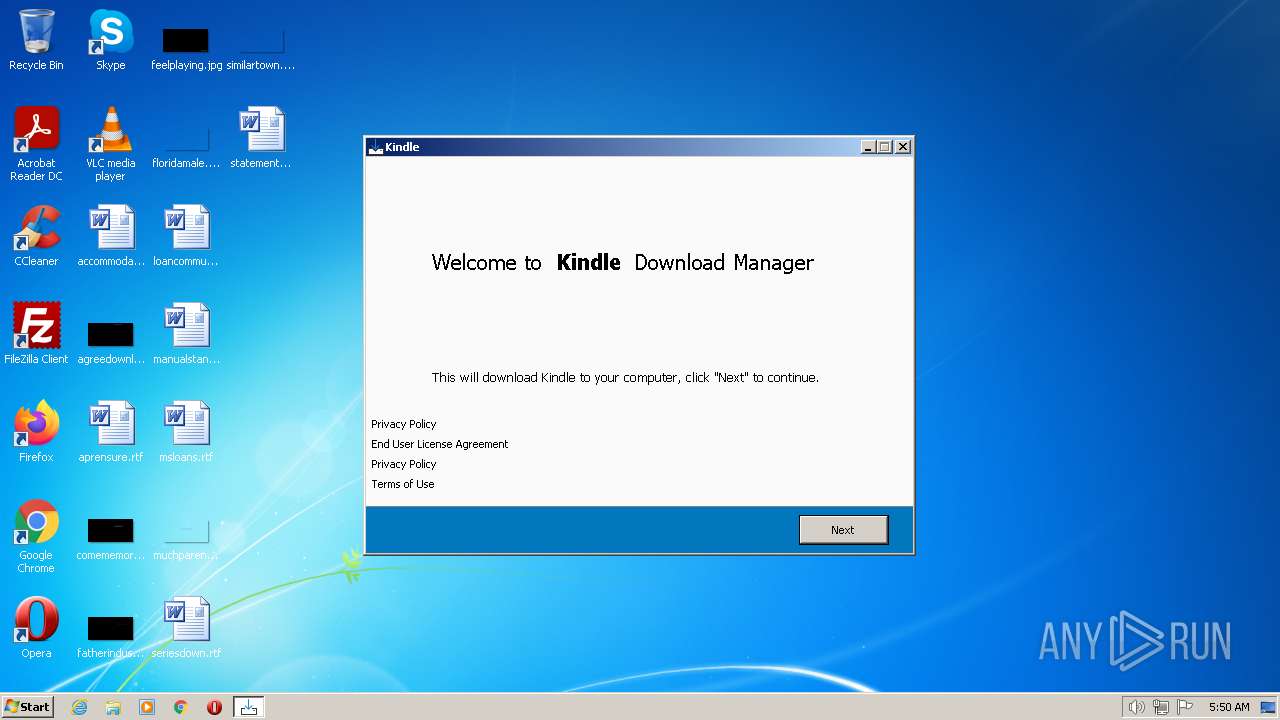Open the first Privacy Policy link
This screenshot has height=720, width=1280.
click(x=403, y=424)
